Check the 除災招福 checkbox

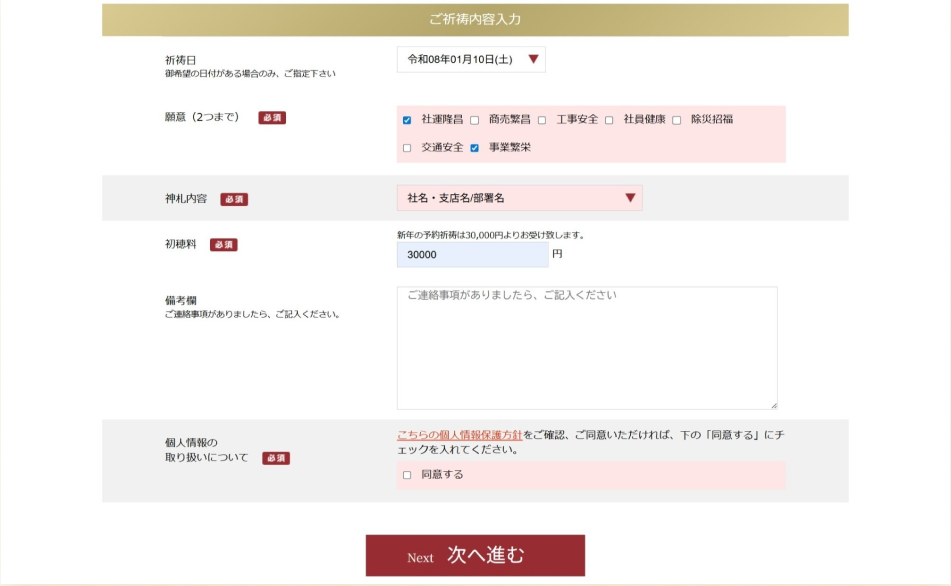[677, 120]
